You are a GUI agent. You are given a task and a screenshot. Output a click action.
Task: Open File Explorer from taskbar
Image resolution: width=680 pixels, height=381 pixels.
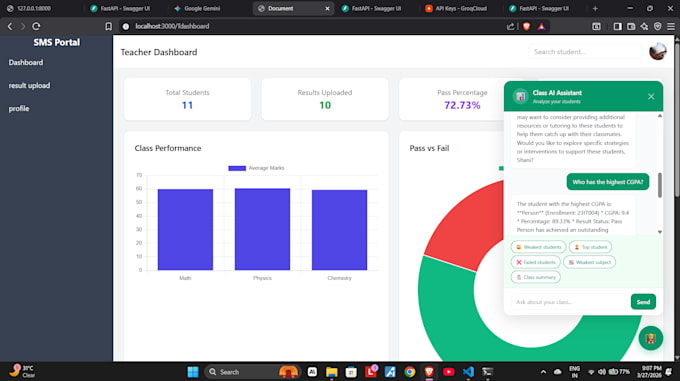(332, 372)
